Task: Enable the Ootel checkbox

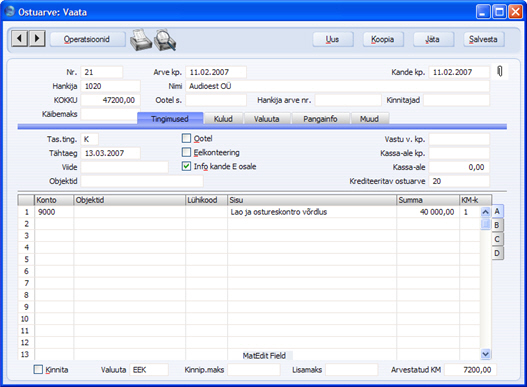Action: (186, 138)
